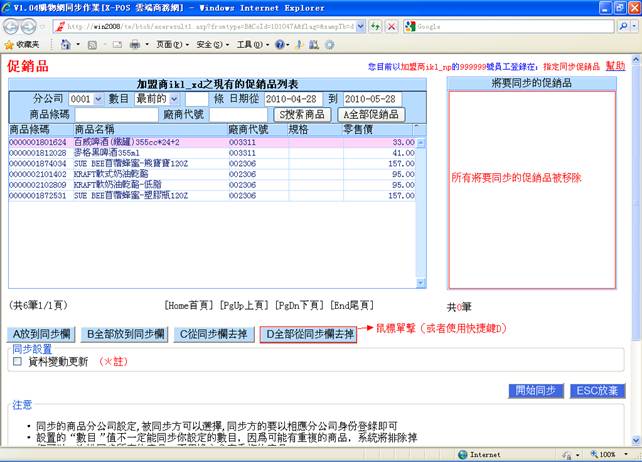Click the printer icon in toolbar
Screen dimensions: 642x462
tap(136, 45)
